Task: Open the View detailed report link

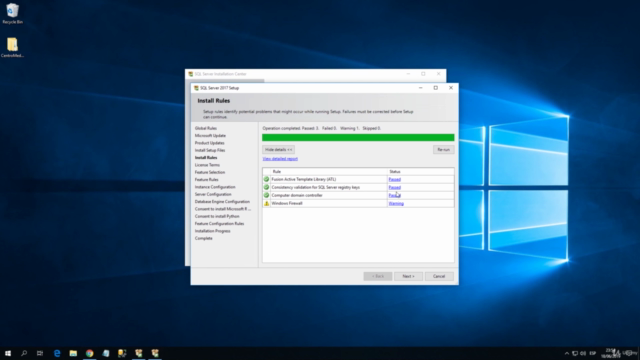Action: 280,159
